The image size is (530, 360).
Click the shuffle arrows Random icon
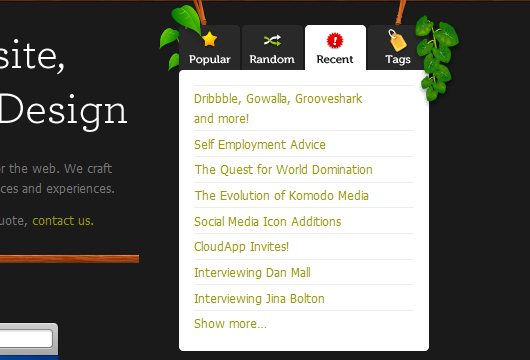point(272,40)
